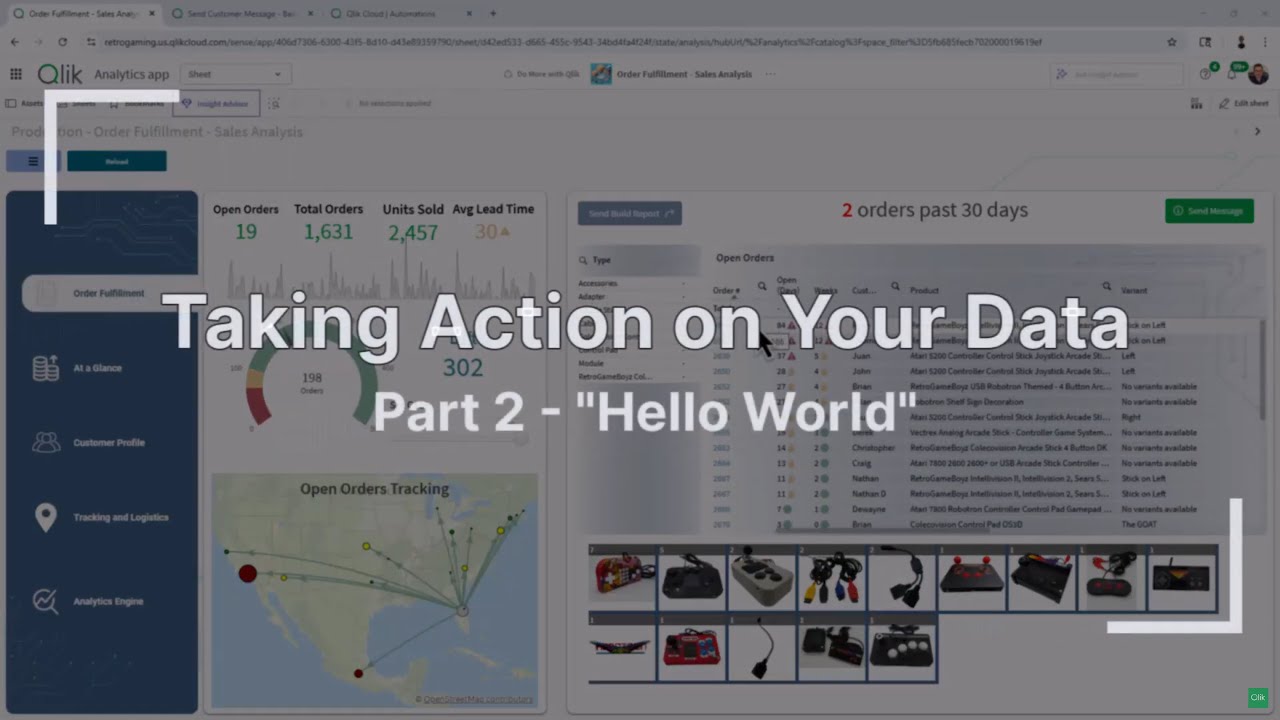Open the Qlik help icon
Image resolution: width=1280 pixels, height=720 pixels.
pyautogui.click(x=1205, y=74)
